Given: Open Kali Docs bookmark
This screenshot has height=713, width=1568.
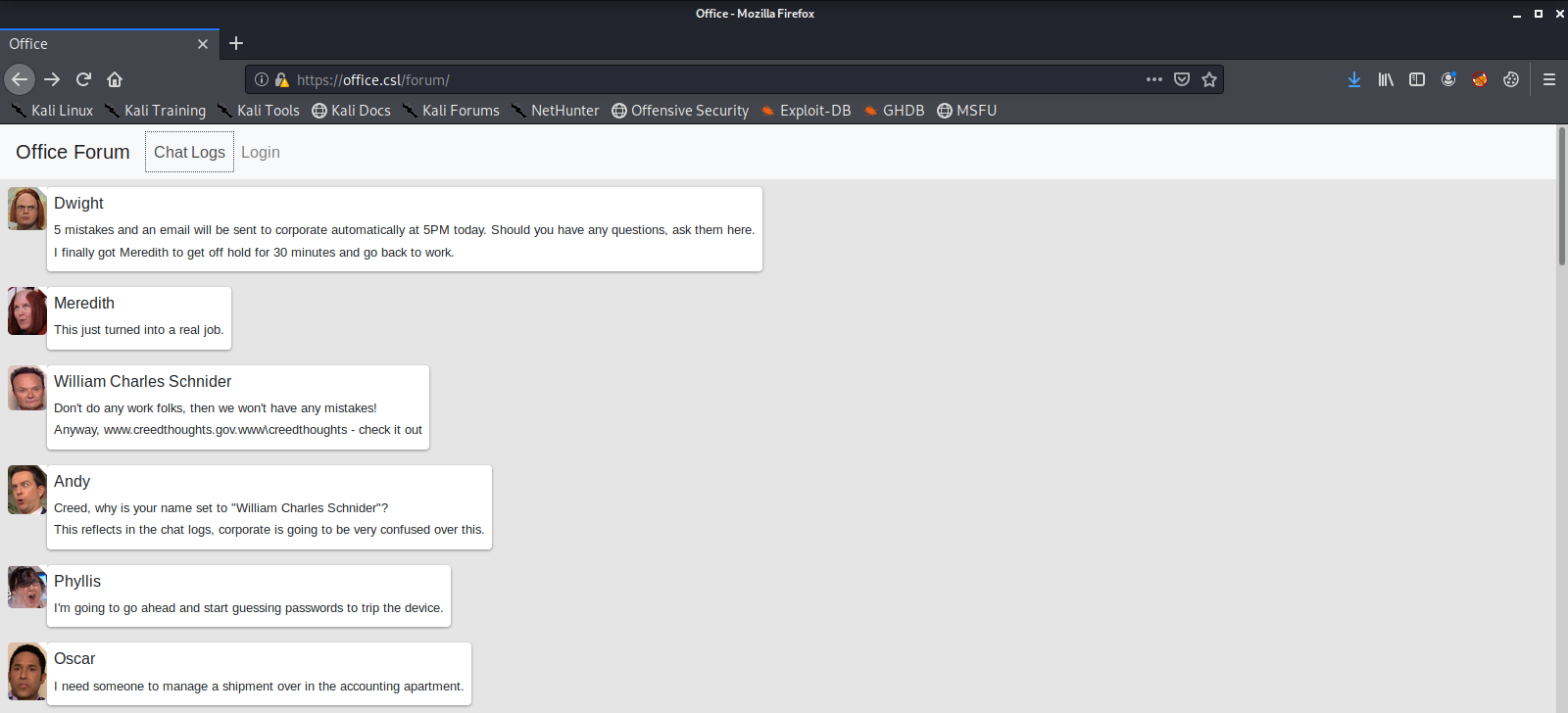Looking at the screenshot, I should [x=351, y=111].
